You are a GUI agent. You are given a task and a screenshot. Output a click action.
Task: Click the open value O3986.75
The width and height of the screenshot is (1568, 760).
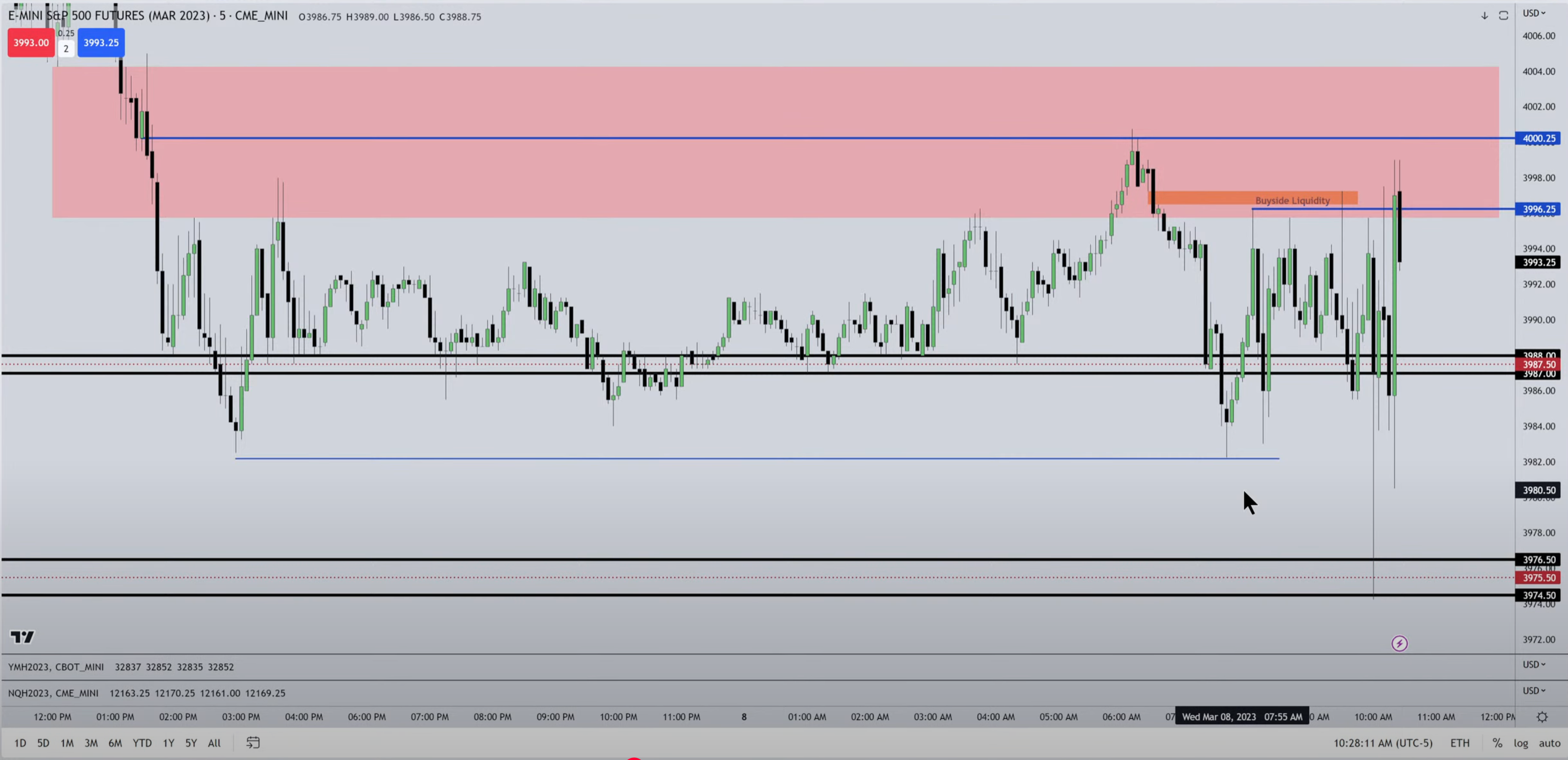(x=320, y=16)
